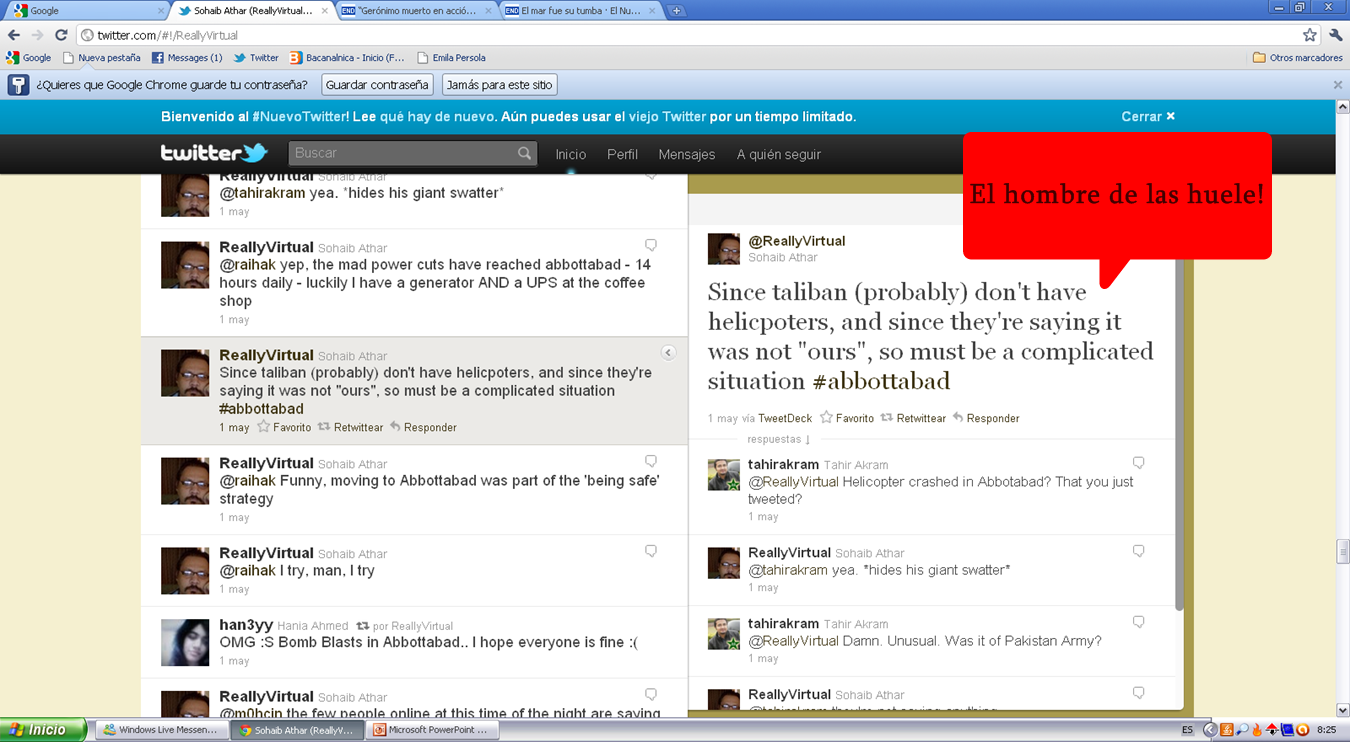
Task: Click speech bubble on power cuts tweet
Action: 651,245
